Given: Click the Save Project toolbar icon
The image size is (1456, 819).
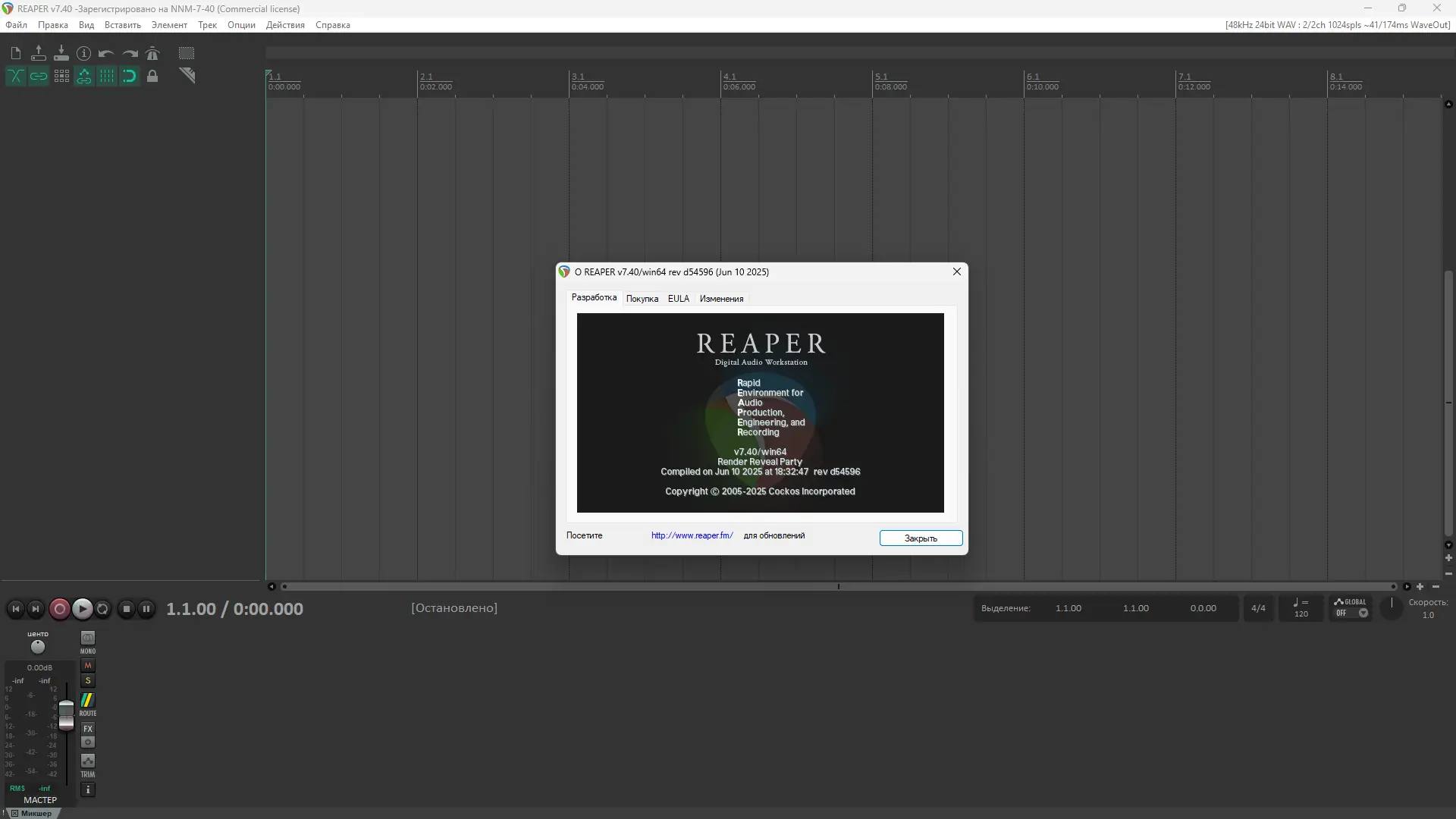Looking at the screenshot, I should point(61,53).
